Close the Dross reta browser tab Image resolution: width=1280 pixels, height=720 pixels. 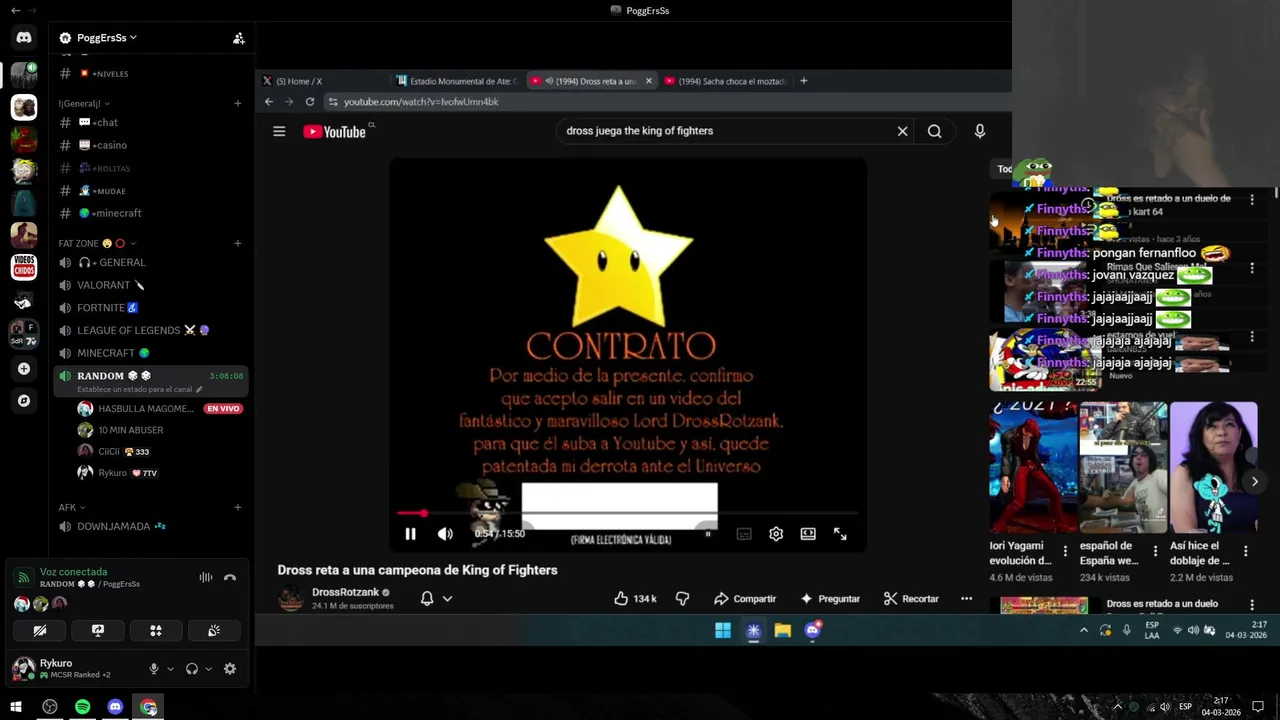tap(648, 81)
